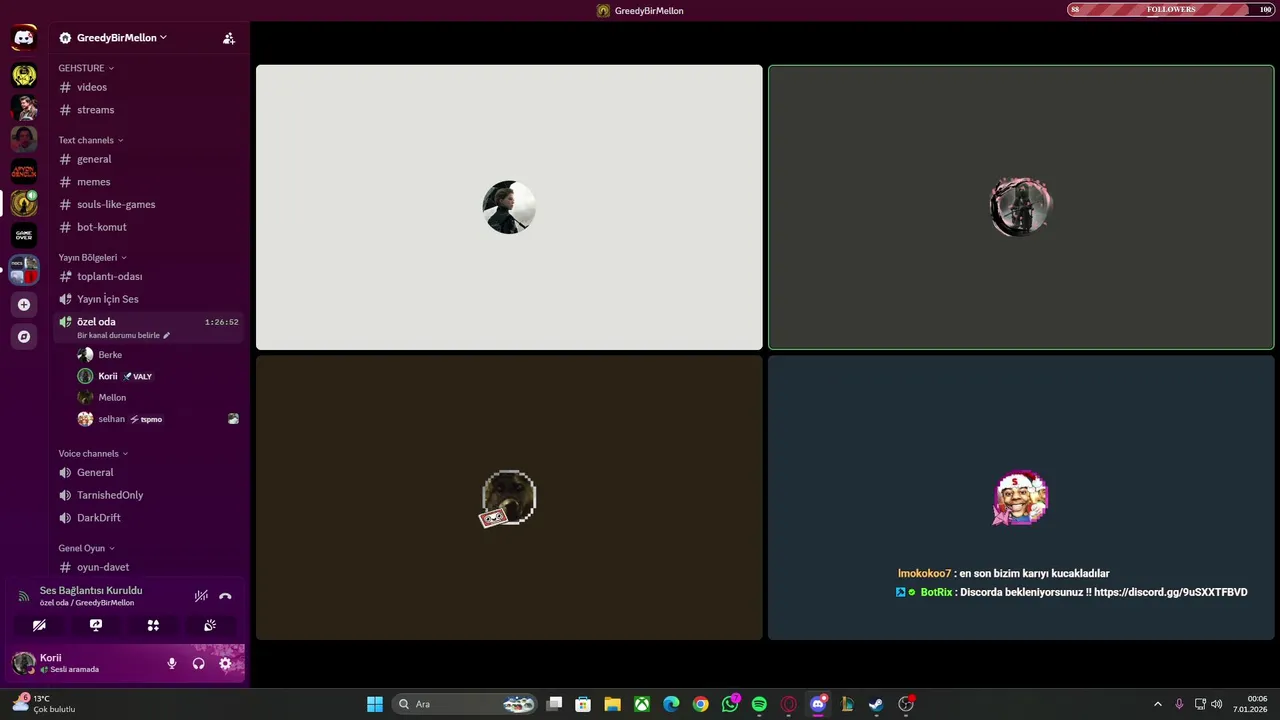Toggle noise suppression in voice panel

click(201, 596)
